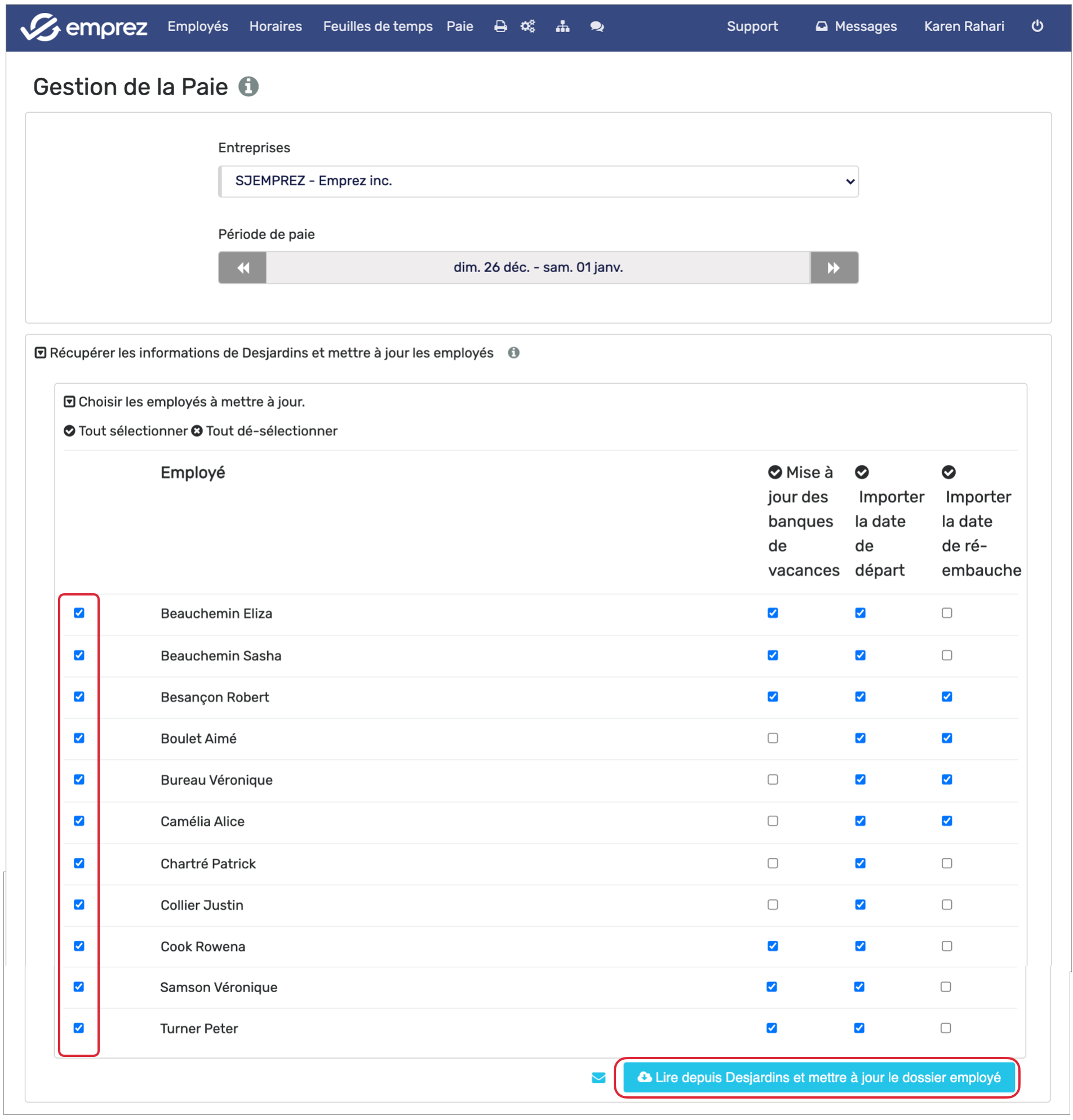The image size is (1073, 1120).
Task: Open the Entreprises dropdown
Action: click(x=538, y=181)
